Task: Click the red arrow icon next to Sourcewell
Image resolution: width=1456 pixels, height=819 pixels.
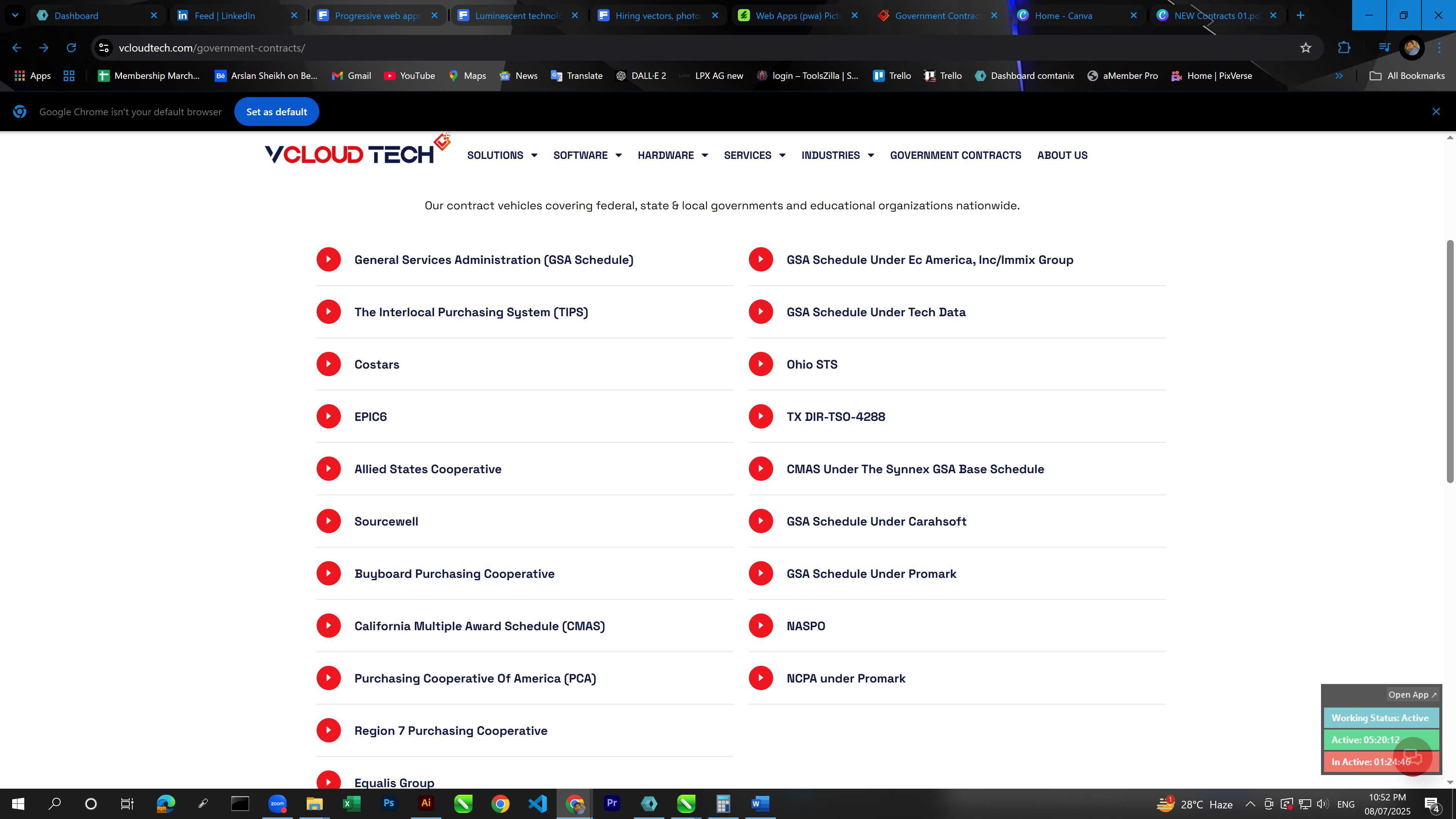Action: (328, 521)
